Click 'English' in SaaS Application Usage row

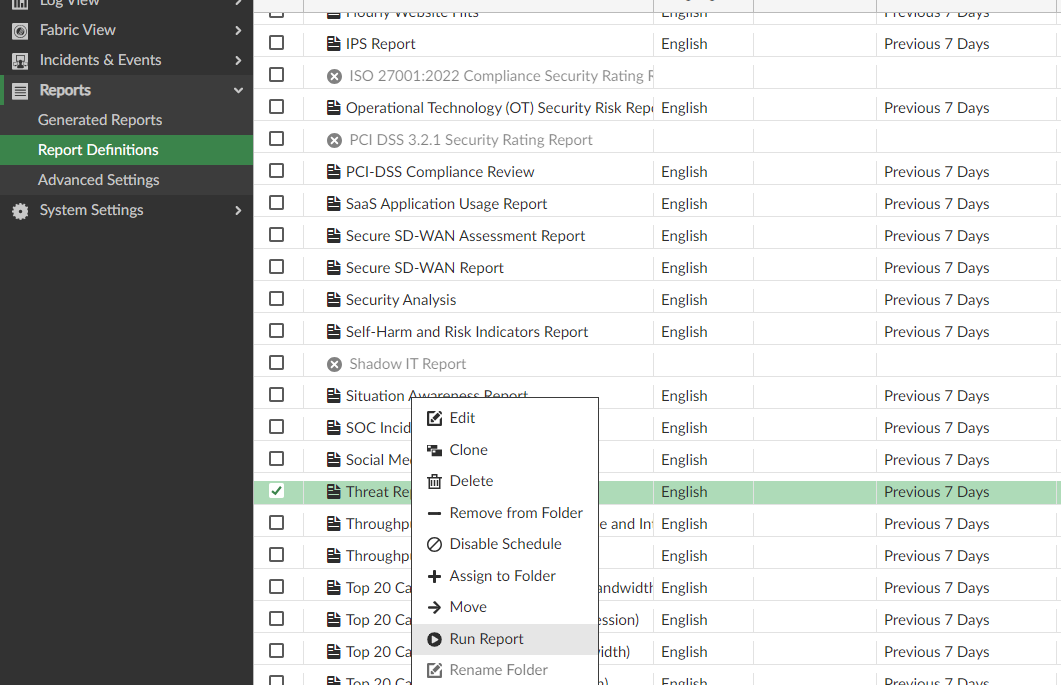684,204
